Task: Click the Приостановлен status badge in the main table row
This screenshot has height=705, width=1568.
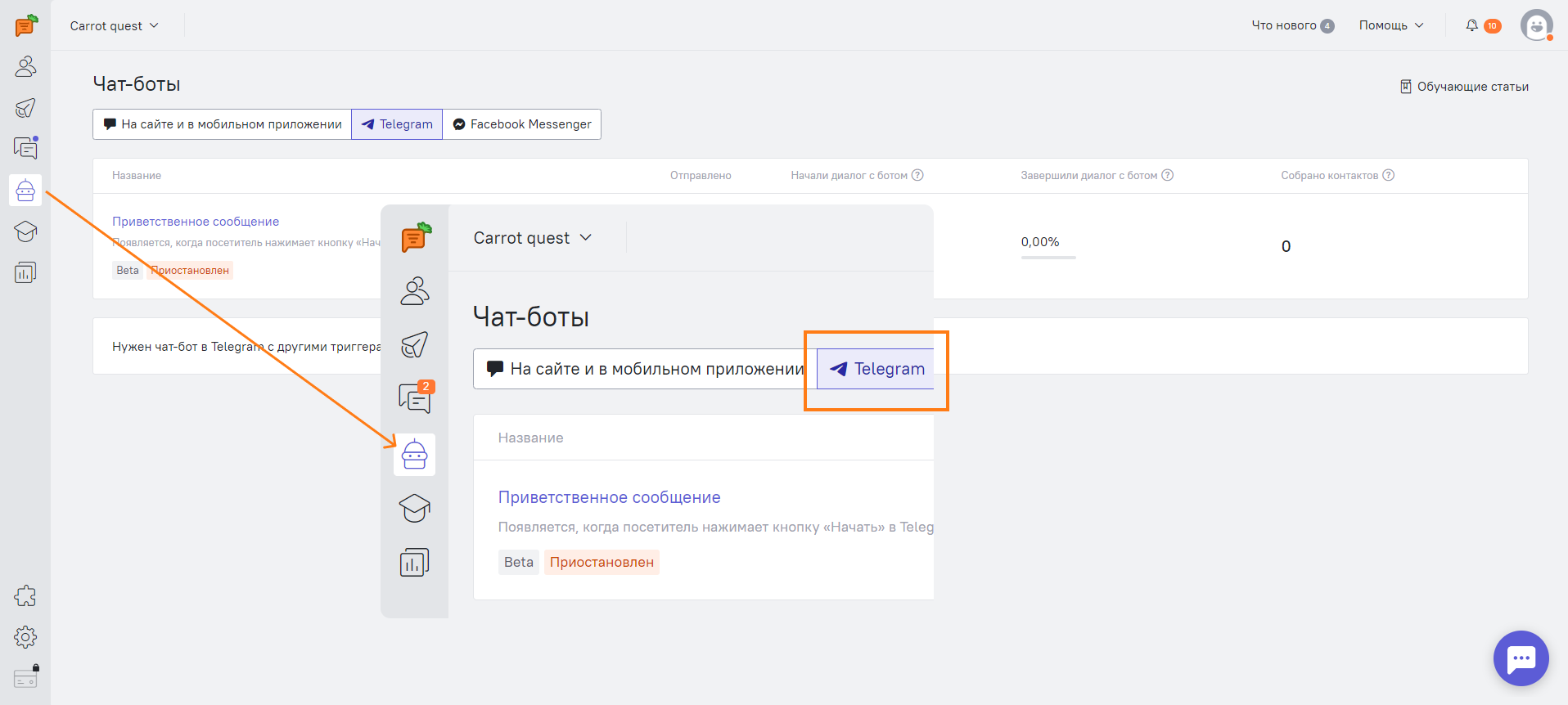Action: (190, 271)
